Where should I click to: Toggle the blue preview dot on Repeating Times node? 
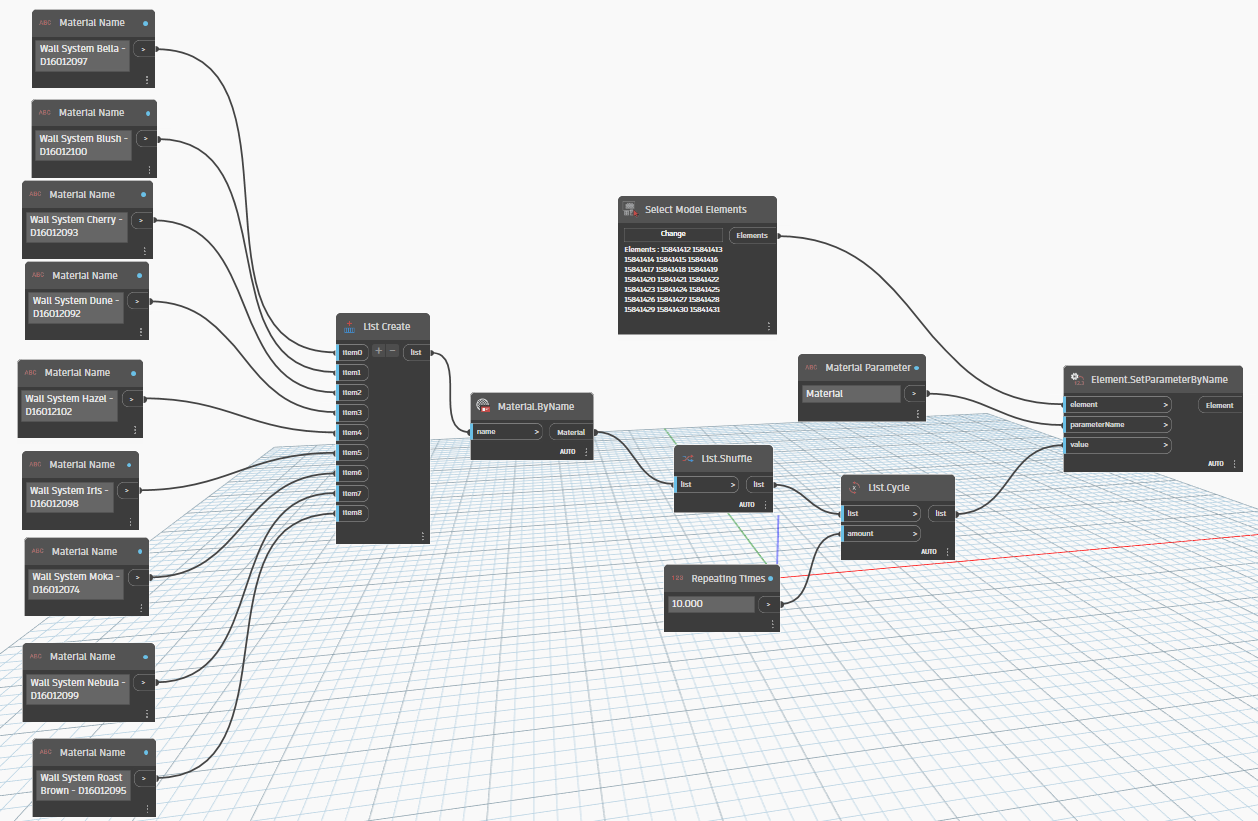tap(771, 578)
